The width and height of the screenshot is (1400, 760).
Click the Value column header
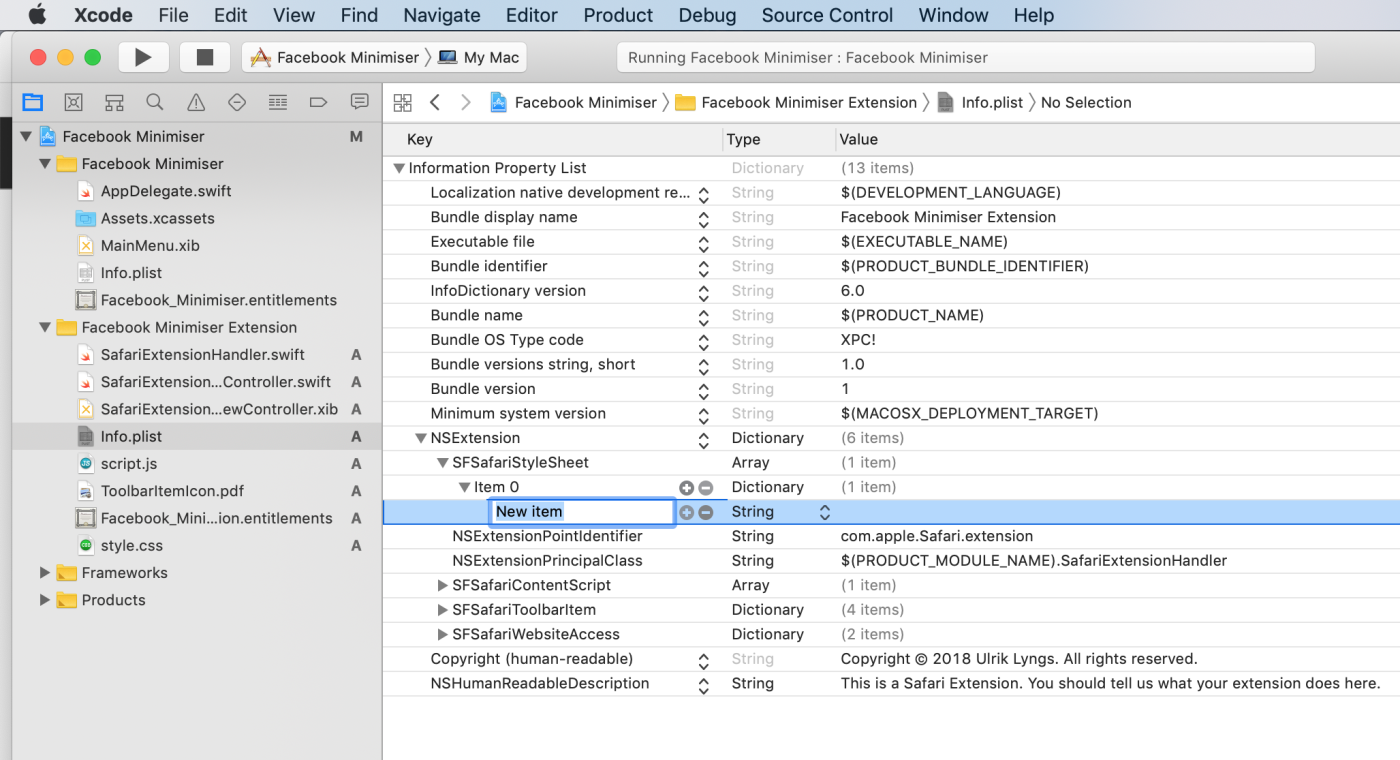click(x=859, y=140)
